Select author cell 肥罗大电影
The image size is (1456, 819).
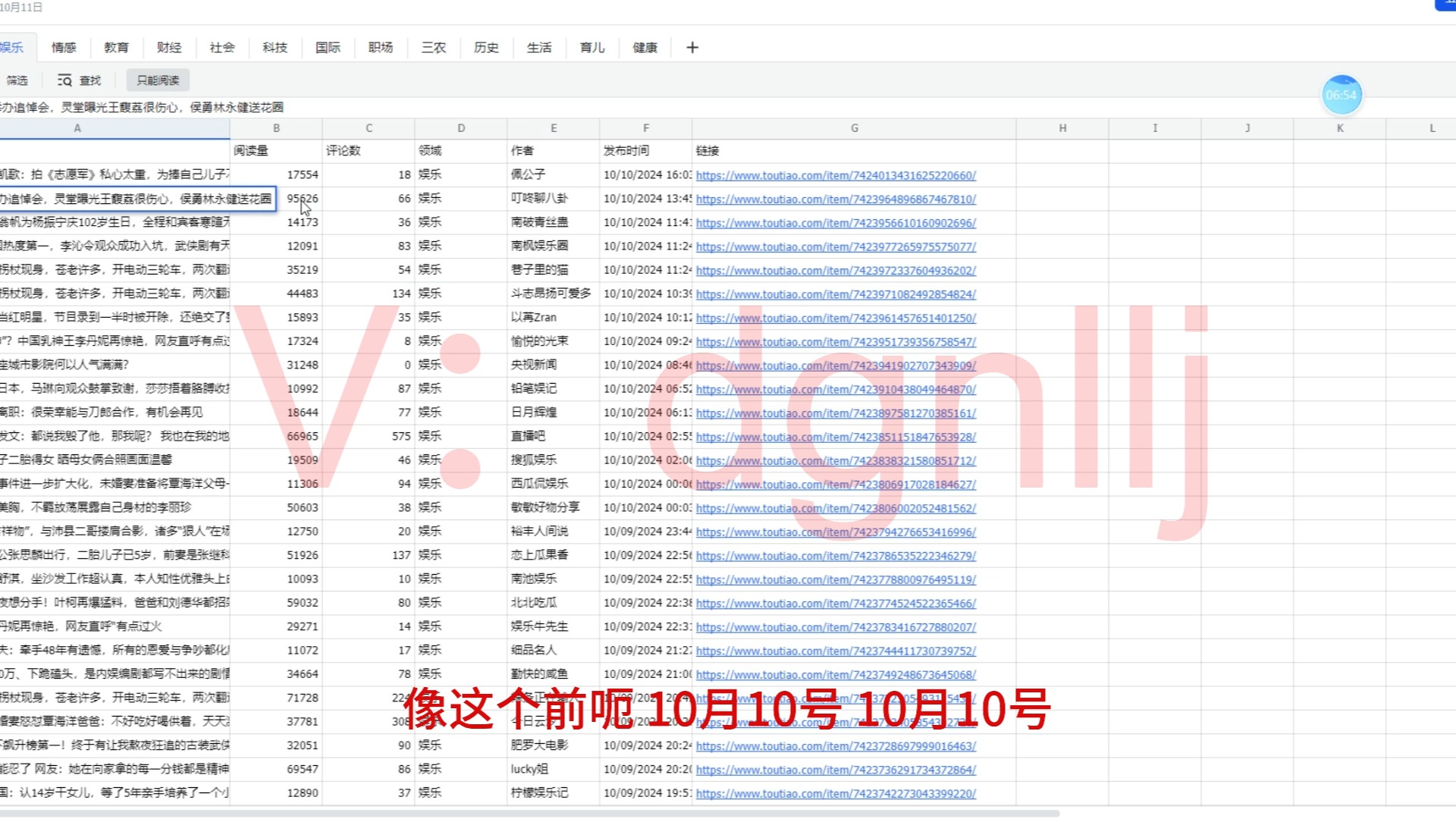[554, 745]
